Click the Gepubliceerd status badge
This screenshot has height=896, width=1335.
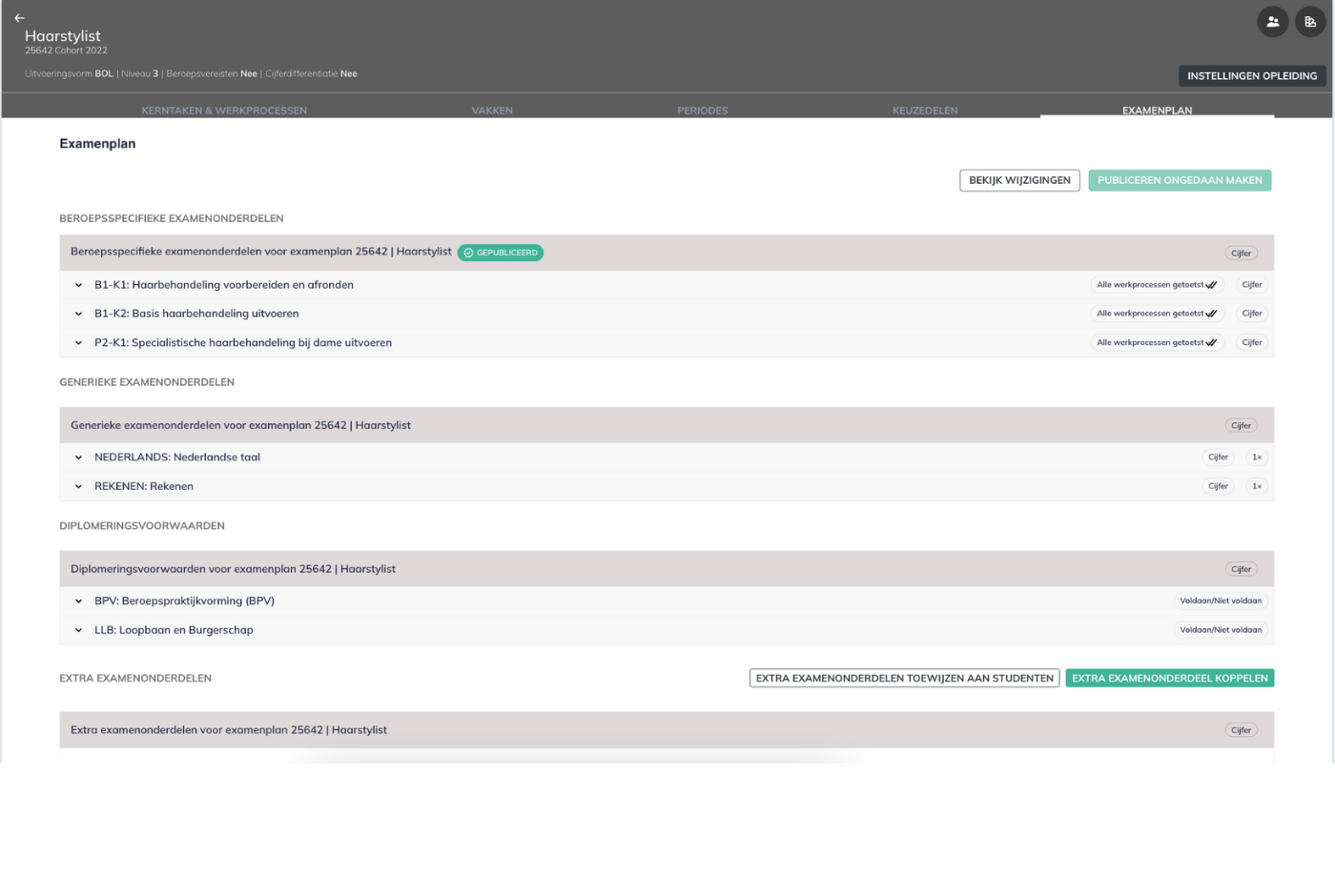(x=501, y=253)
